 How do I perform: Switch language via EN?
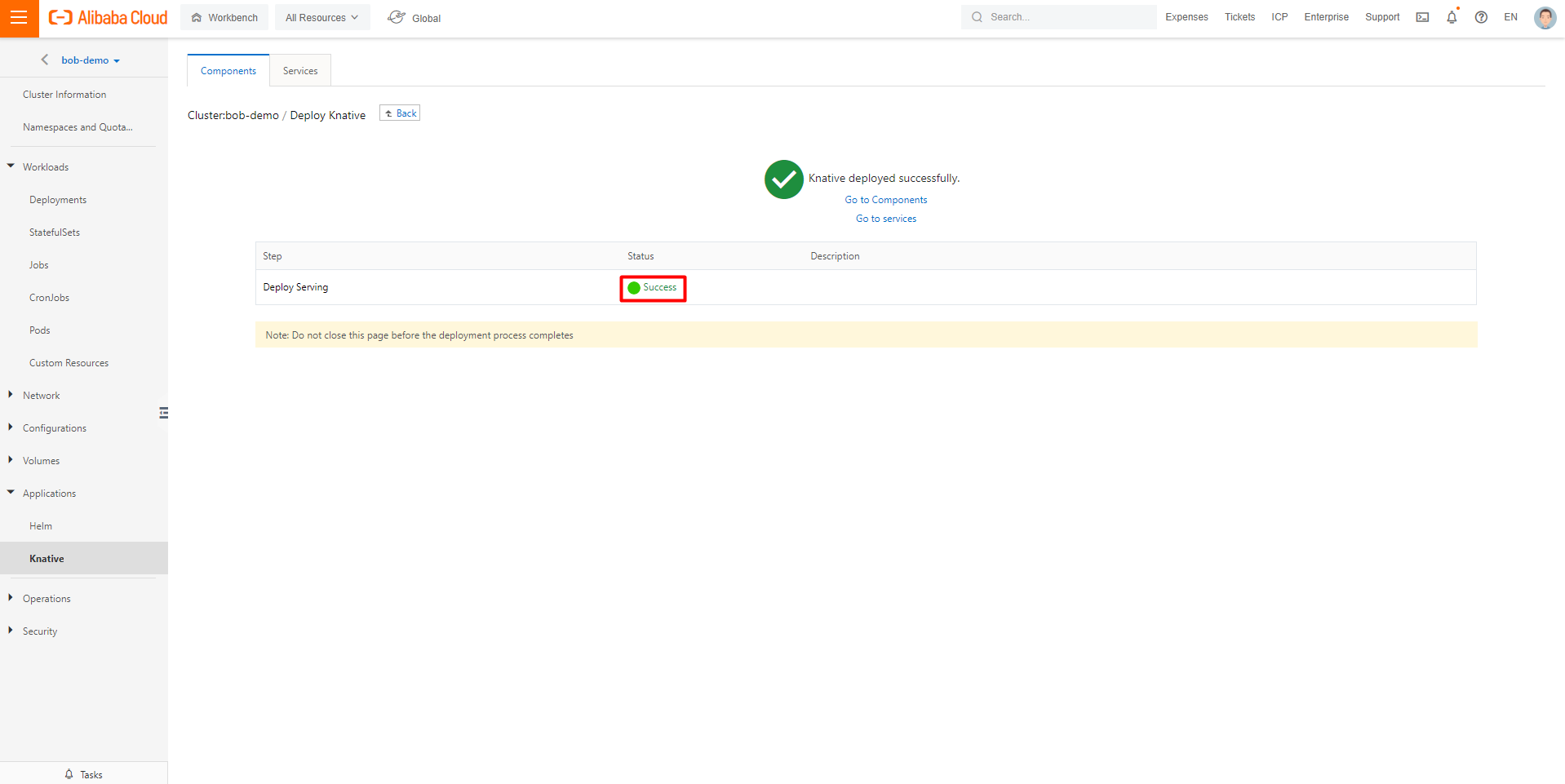[1510, 17]
